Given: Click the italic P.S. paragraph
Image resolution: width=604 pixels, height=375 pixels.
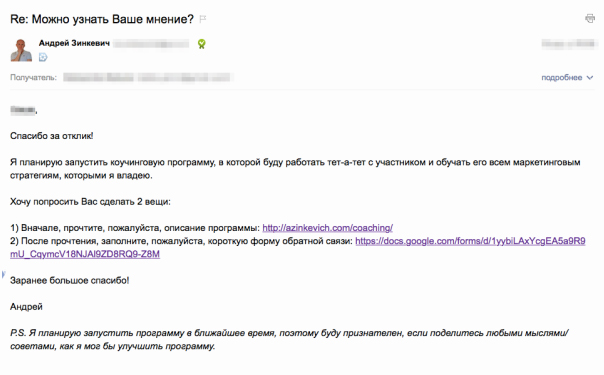Looking at the screenshot, I should (x=289, y=340).
